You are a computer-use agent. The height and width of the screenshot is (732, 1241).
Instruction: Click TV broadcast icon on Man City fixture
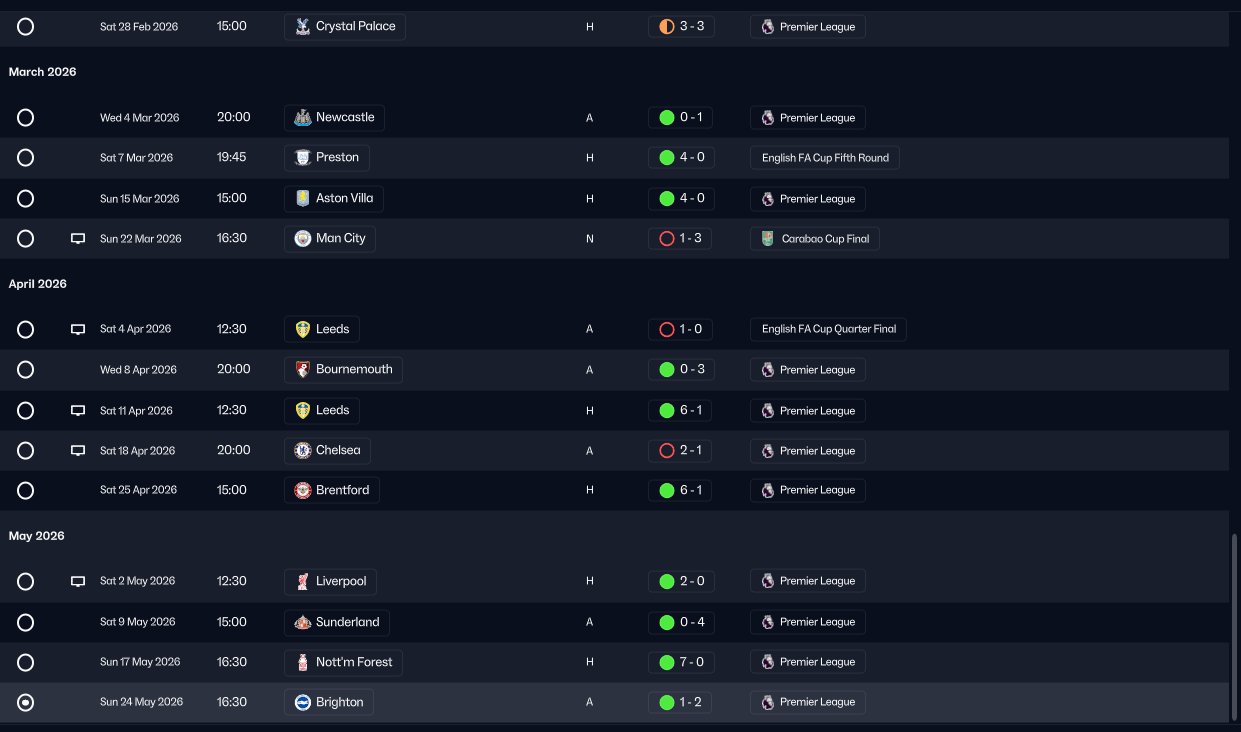pyautogui.click(x=78, y=239)
